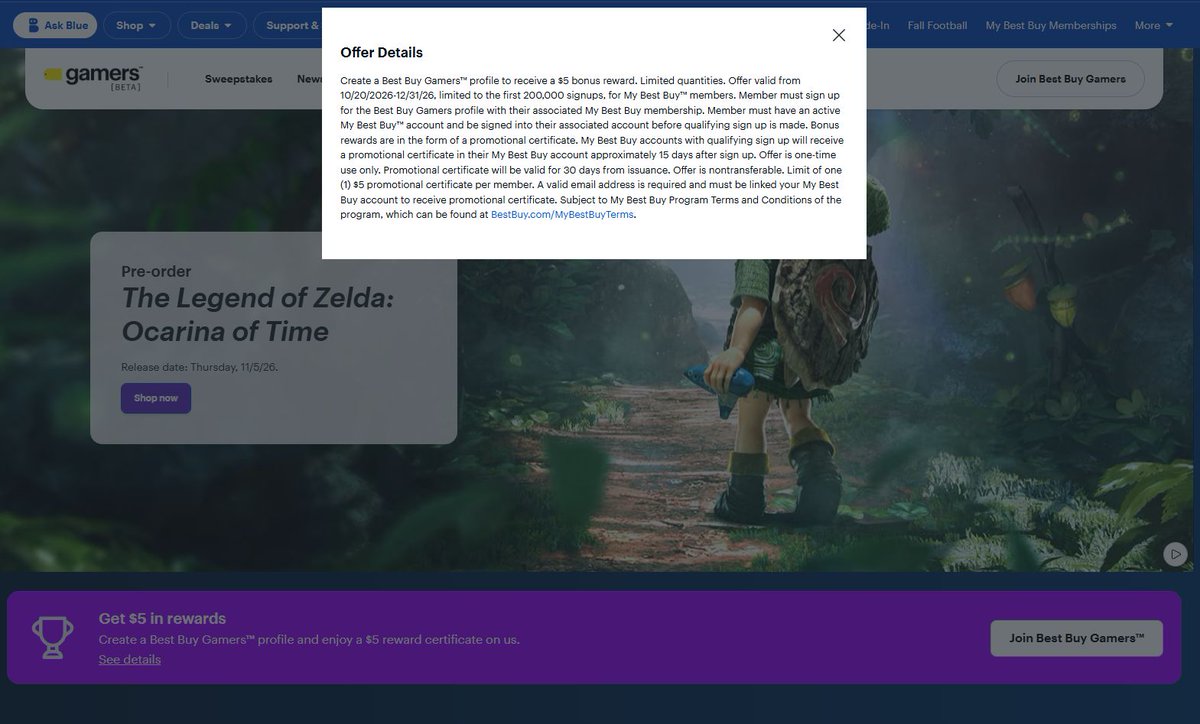Click The Legend of Zelda: Ocarina of Time title
1200x724 pixels.
[x=258, y=314]
